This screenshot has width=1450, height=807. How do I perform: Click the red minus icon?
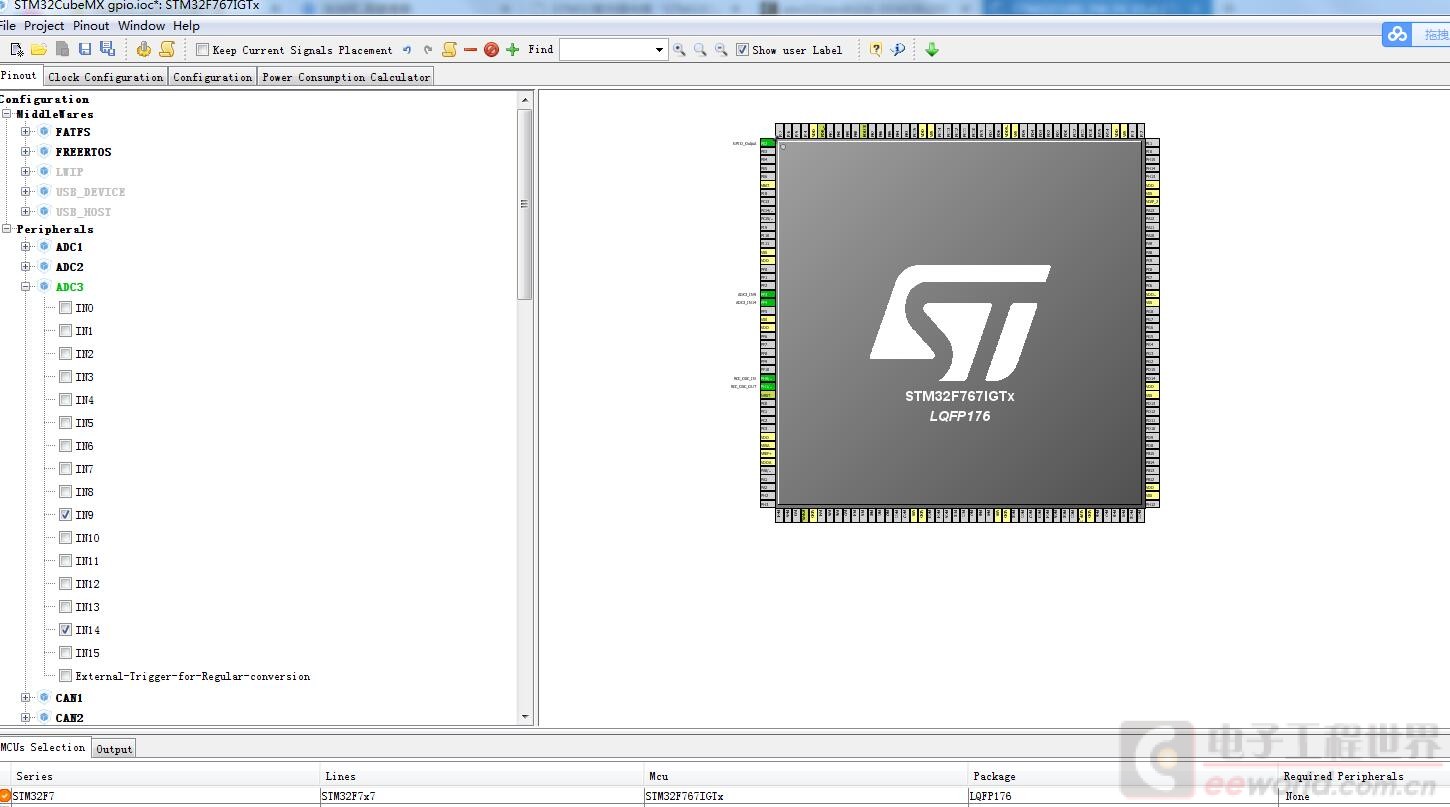coord(470,49)
